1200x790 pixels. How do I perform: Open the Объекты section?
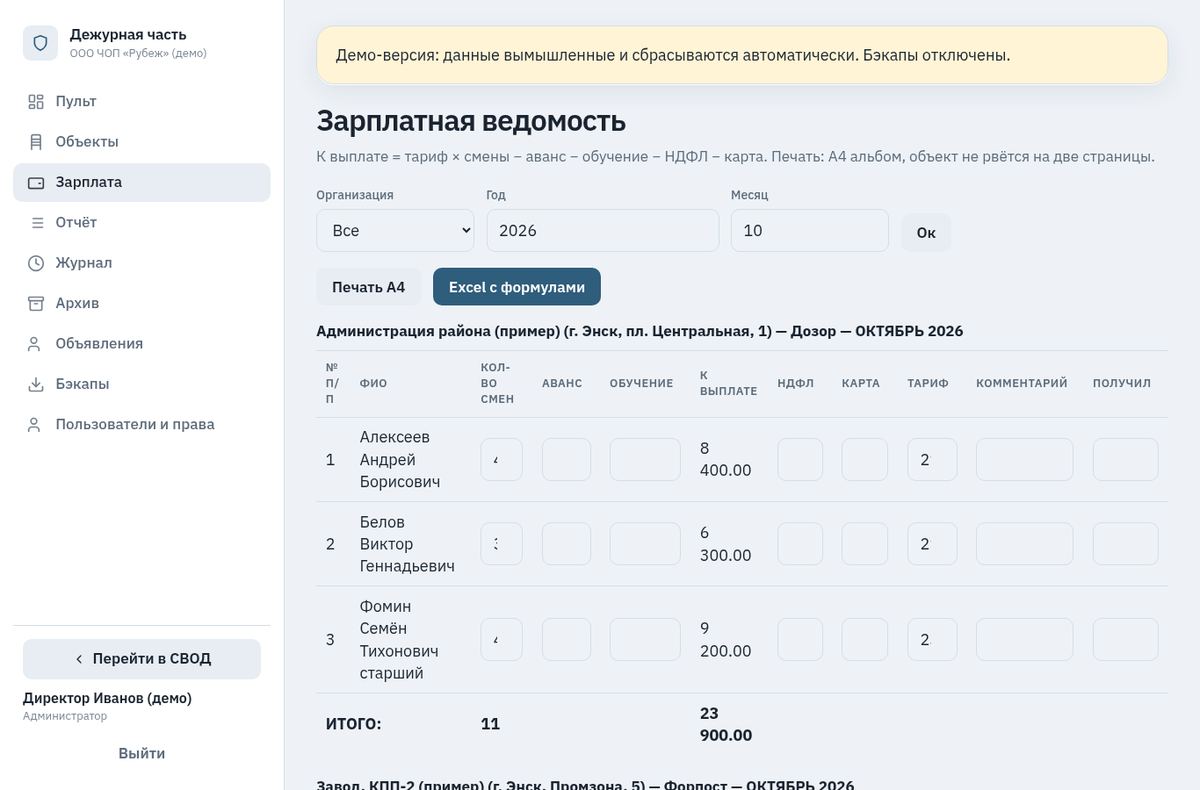(x=142, y=142)
